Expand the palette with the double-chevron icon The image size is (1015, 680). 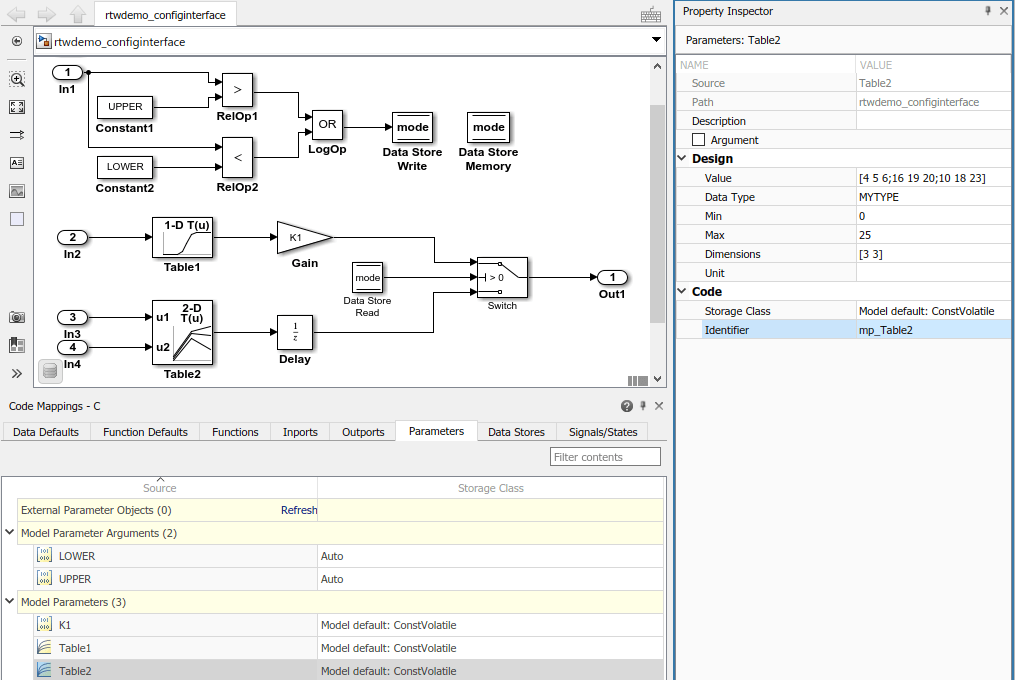click(x=16, y=372)
